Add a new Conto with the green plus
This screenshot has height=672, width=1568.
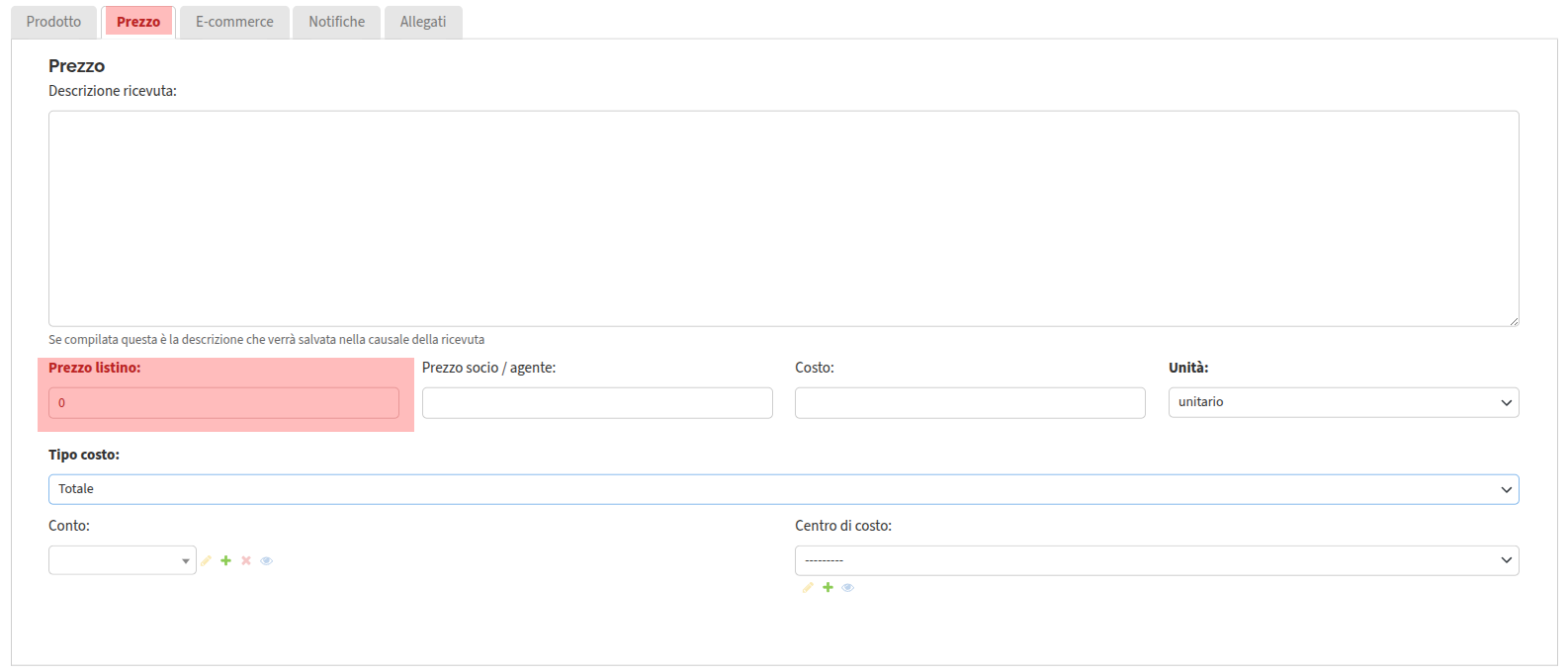click(x=226, y=560)
